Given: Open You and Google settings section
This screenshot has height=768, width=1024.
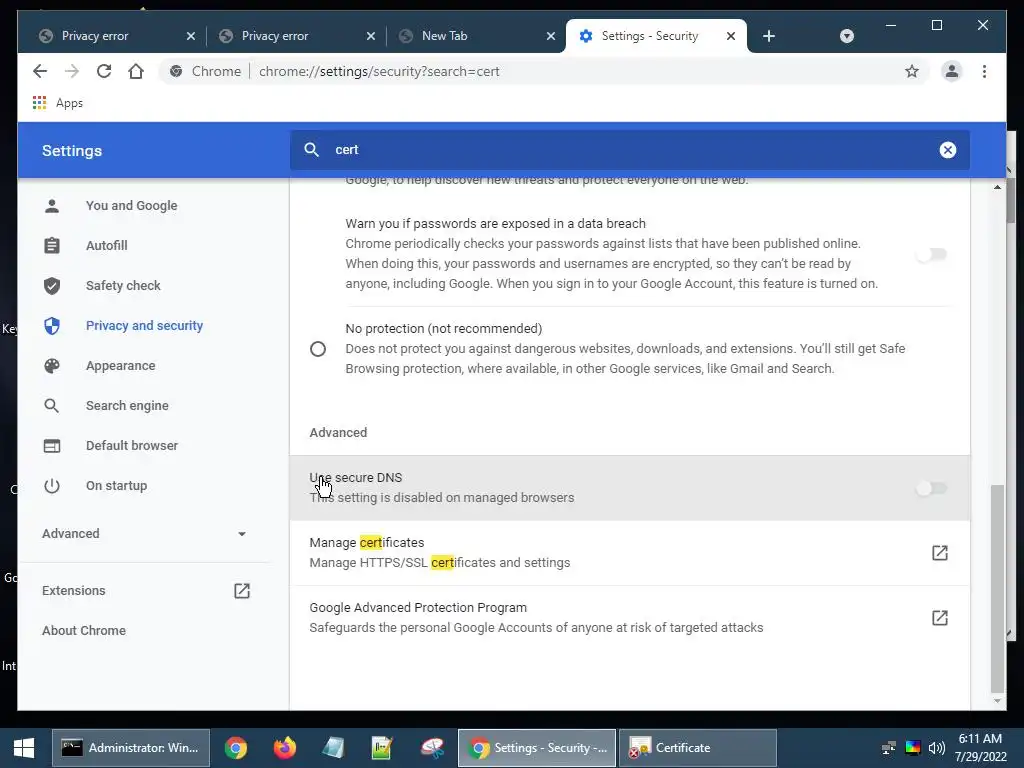Looking at the screenshot, I should click(x=131, y=206).
